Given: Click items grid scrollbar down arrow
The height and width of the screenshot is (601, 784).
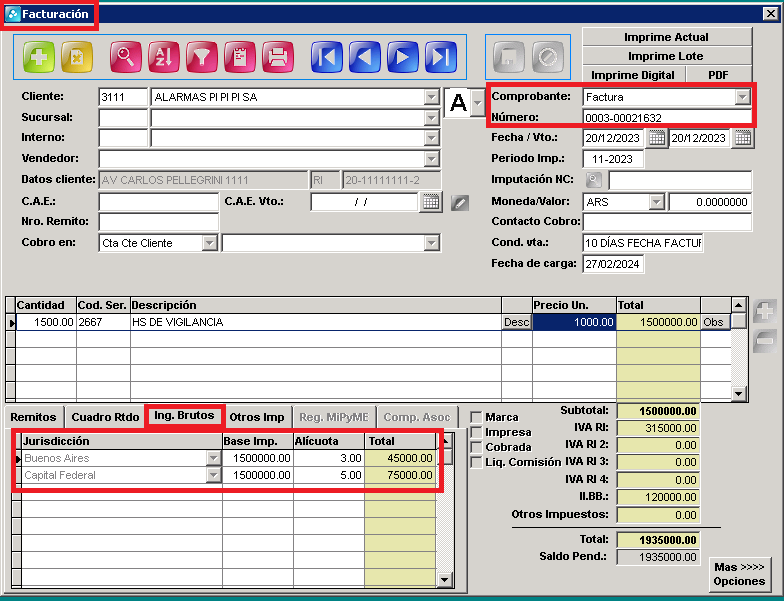Looking at the screenshot, I should click(x=739, y=394).
